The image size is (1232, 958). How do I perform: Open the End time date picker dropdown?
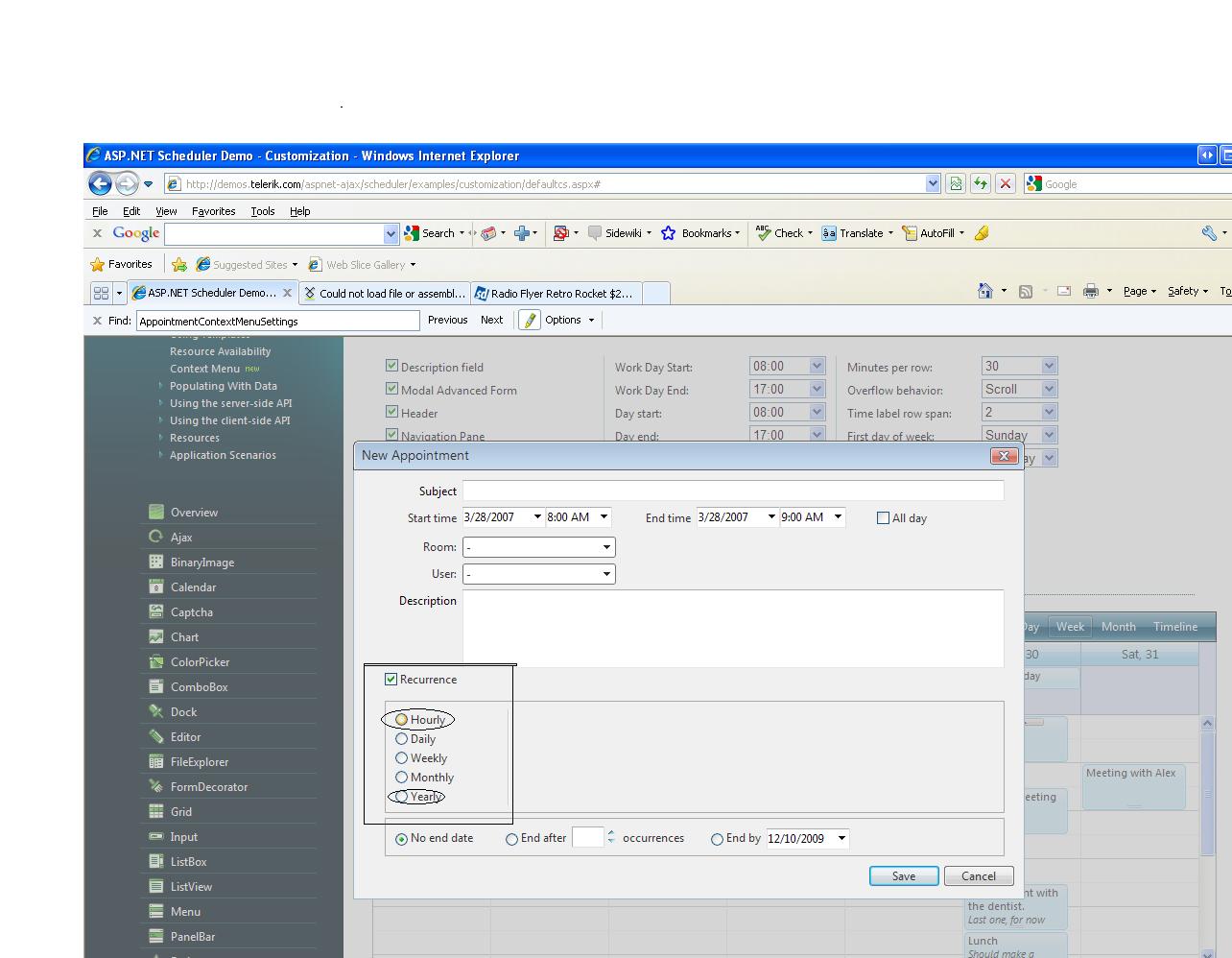pyautogui.click(x=770, y=517)
